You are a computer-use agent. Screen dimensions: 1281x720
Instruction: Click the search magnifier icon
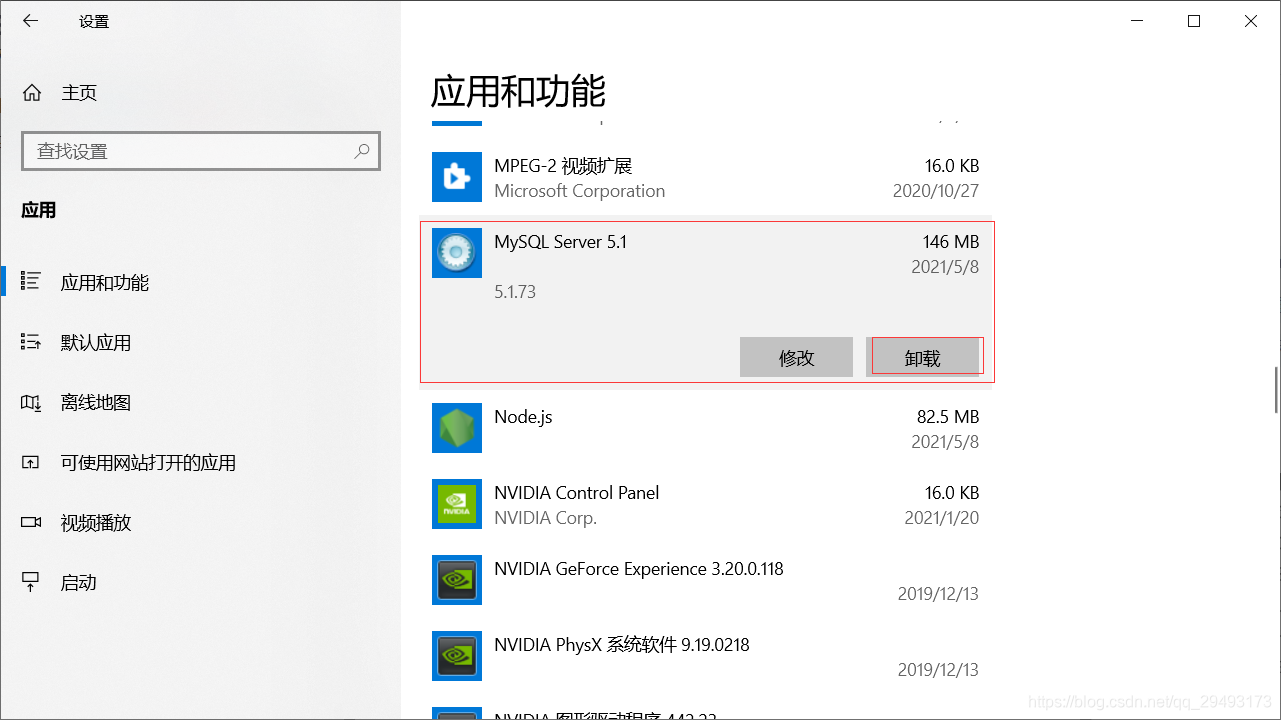[362, 151]
